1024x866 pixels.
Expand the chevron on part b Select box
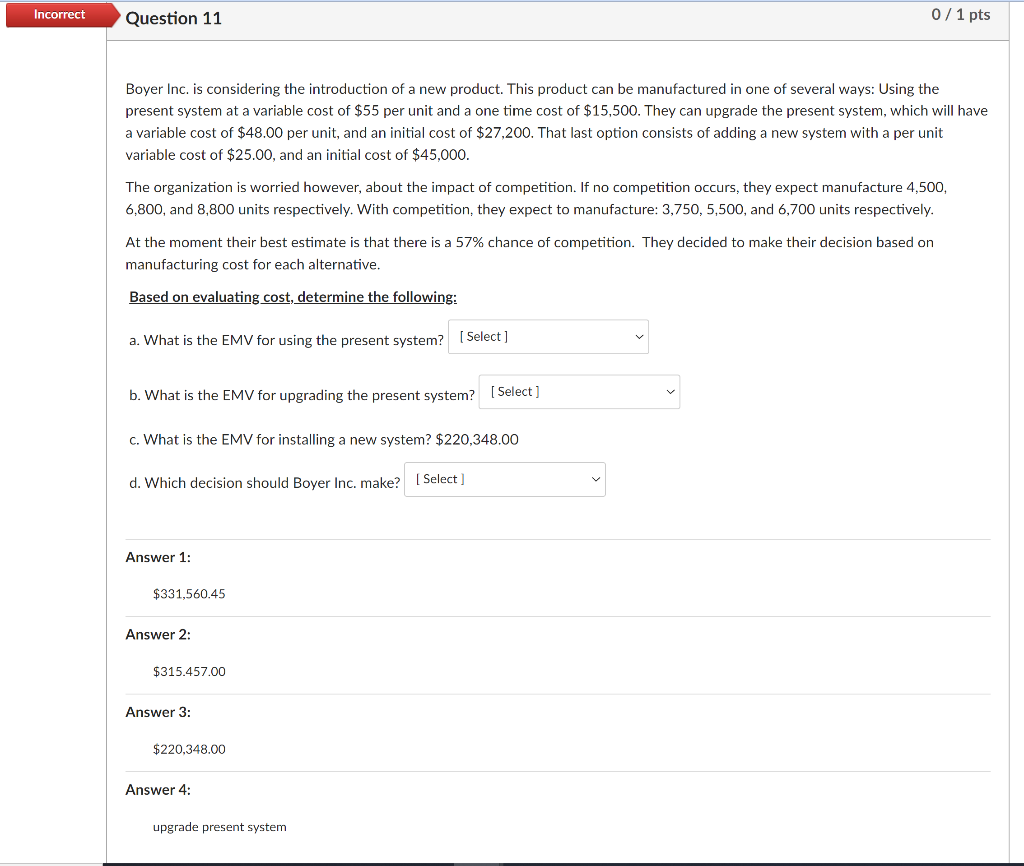tap(670, 391)
